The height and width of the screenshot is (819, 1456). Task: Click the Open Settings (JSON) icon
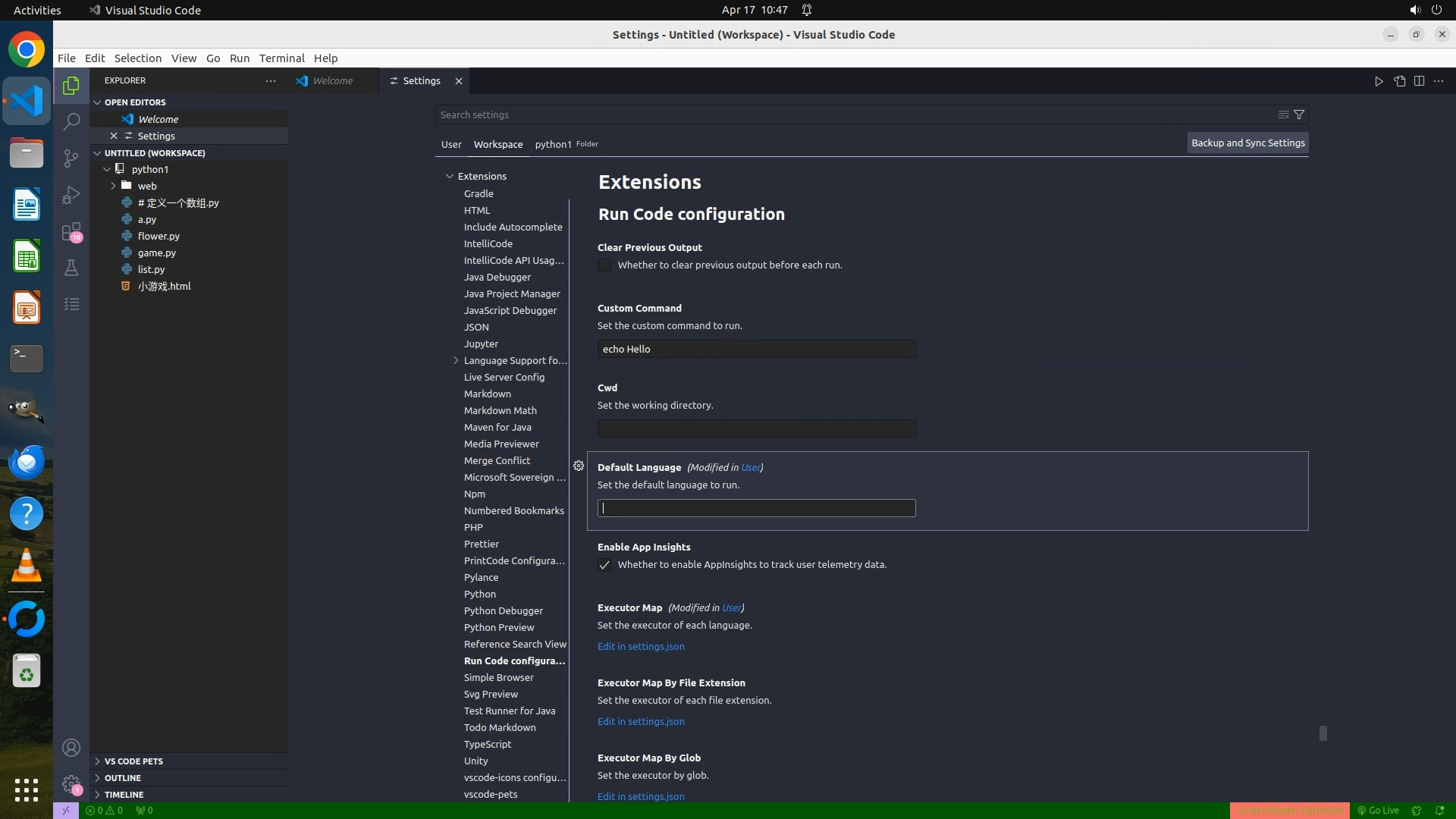pos(1399,81)
